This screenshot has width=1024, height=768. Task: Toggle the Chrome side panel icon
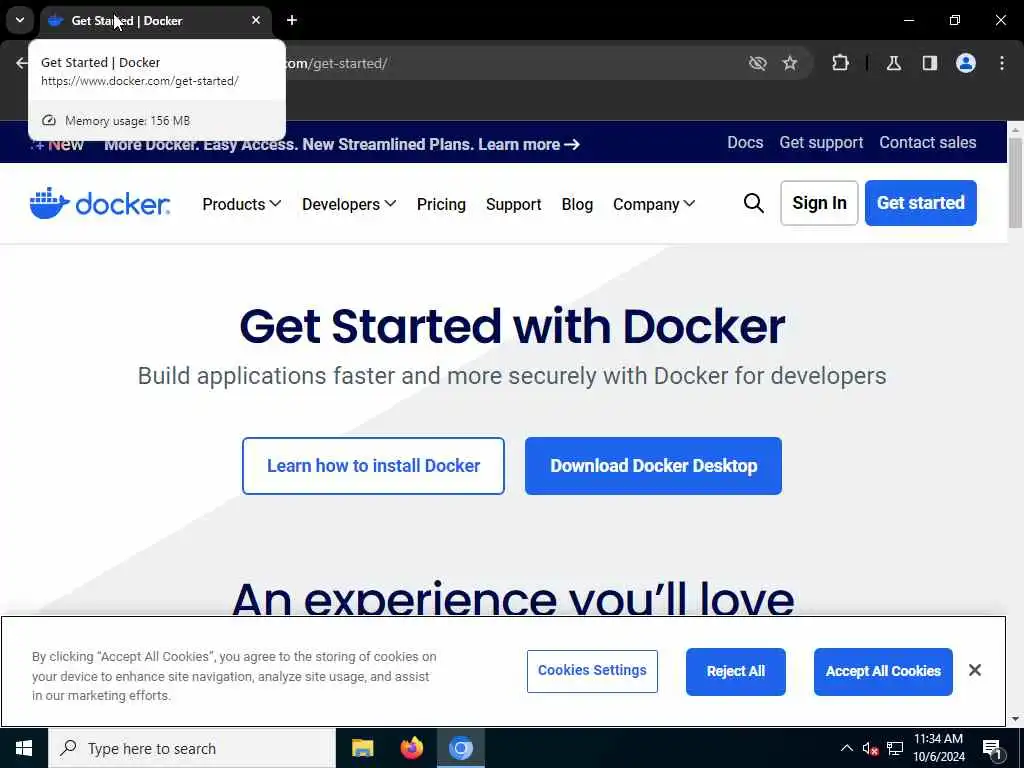(x=930, y=63)
